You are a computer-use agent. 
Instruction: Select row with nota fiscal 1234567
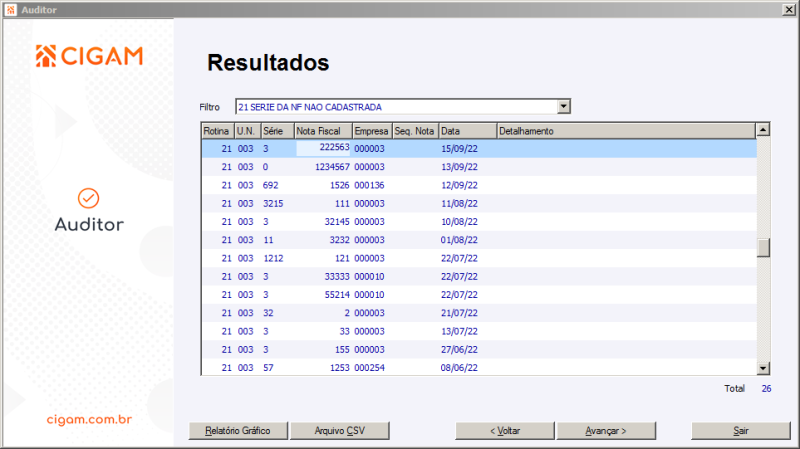(x=479, y=167)
